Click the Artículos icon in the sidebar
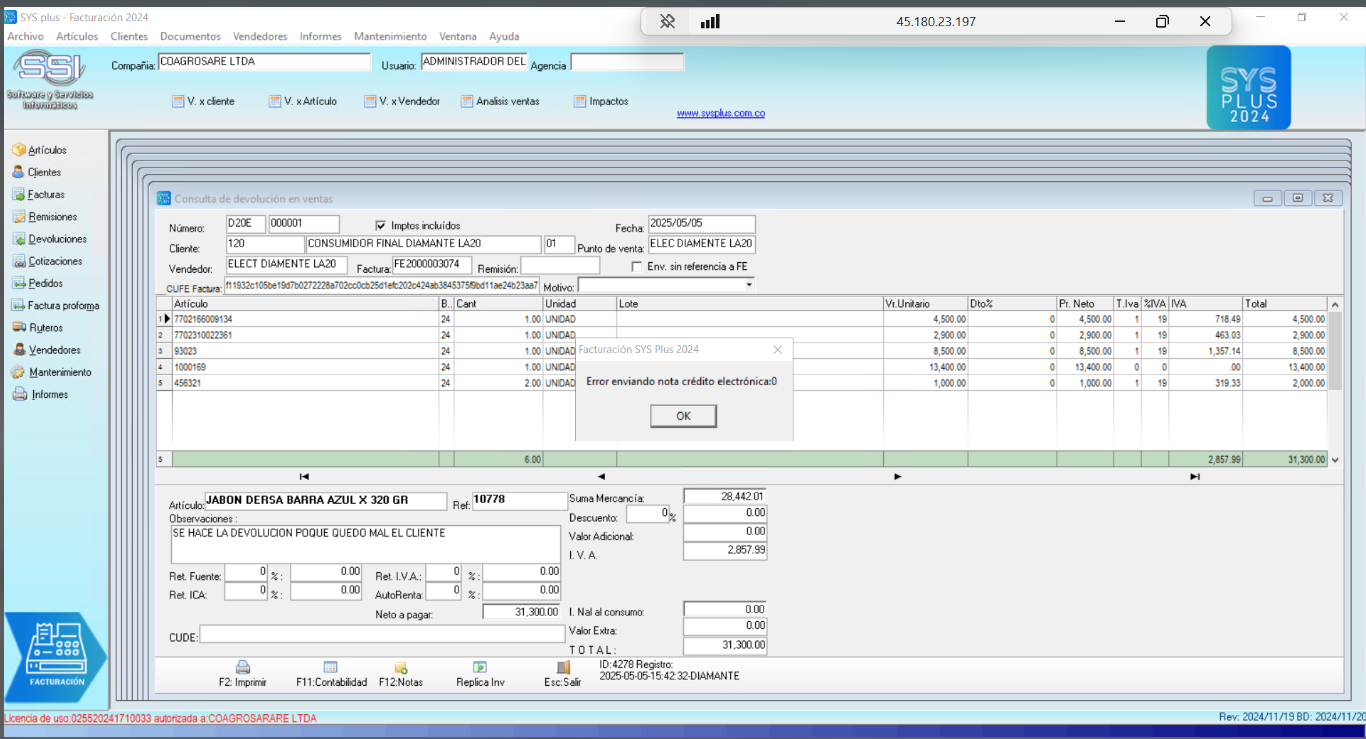Viewport: 1366px width, 739px height. 18,150
